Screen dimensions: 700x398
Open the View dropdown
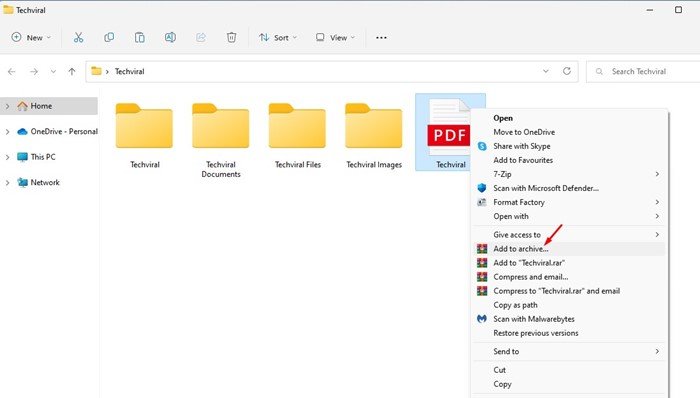point(335,37)
